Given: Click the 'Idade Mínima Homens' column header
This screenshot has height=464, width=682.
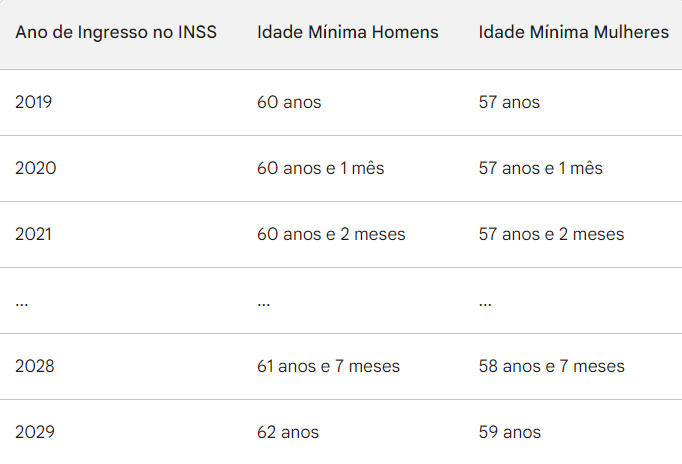Looking at the screenshot, I should pyautogui.click(x=348, y=32).
